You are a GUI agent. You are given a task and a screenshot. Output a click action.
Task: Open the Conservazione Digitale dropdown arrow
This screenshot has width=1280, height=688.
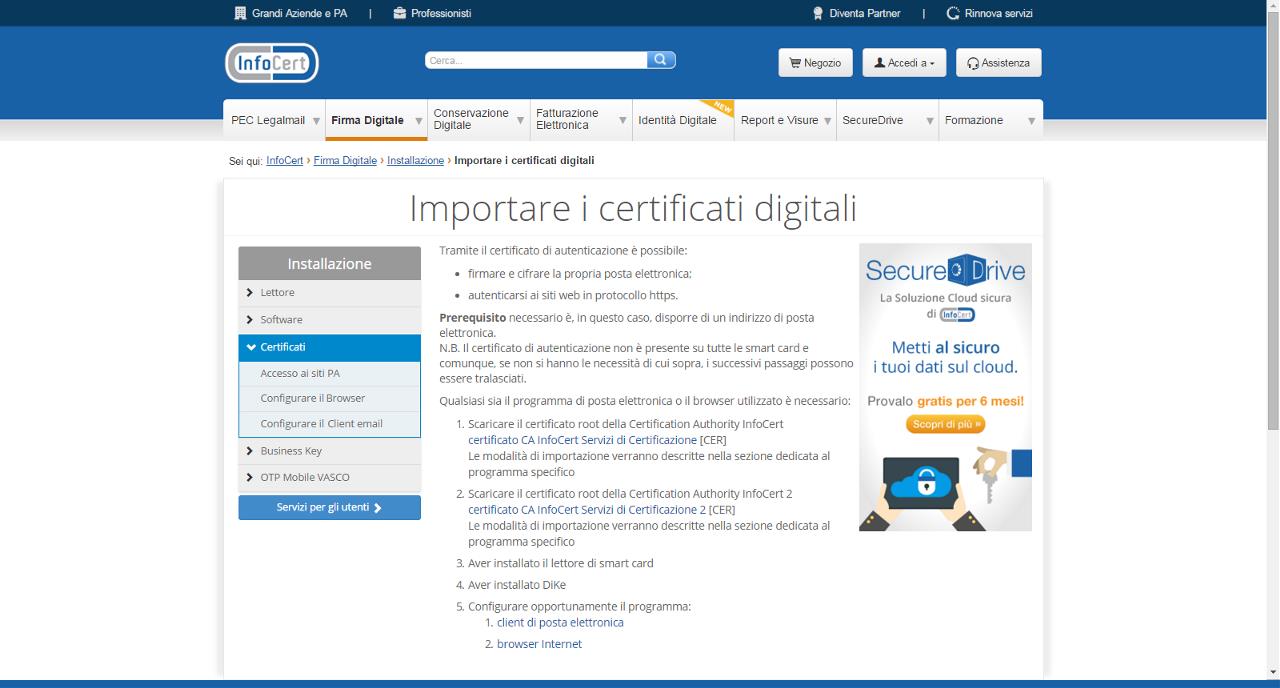coord(520,121)
